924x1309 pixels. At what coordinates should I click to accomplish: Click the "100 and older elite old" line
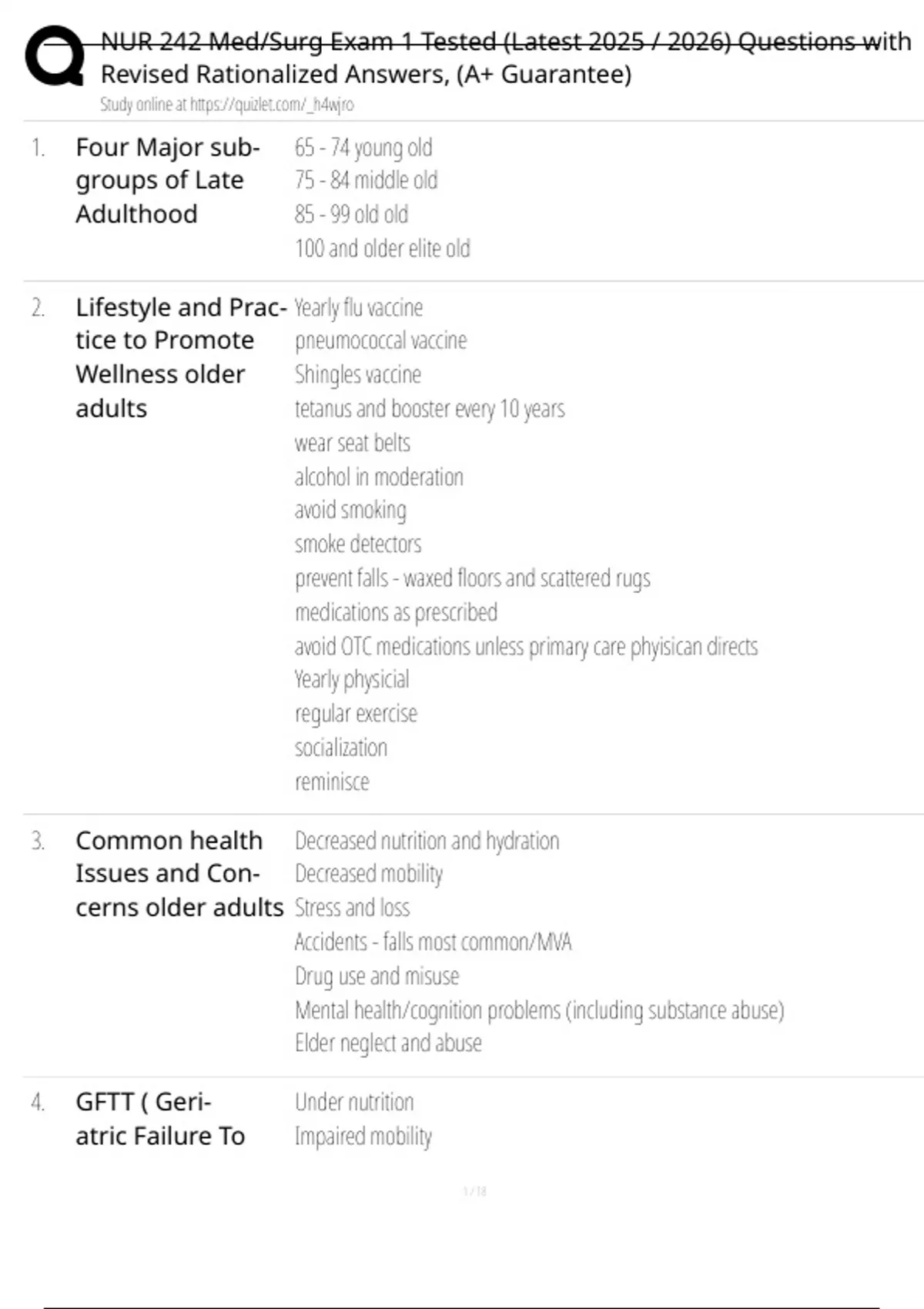[x=382, y=249]
